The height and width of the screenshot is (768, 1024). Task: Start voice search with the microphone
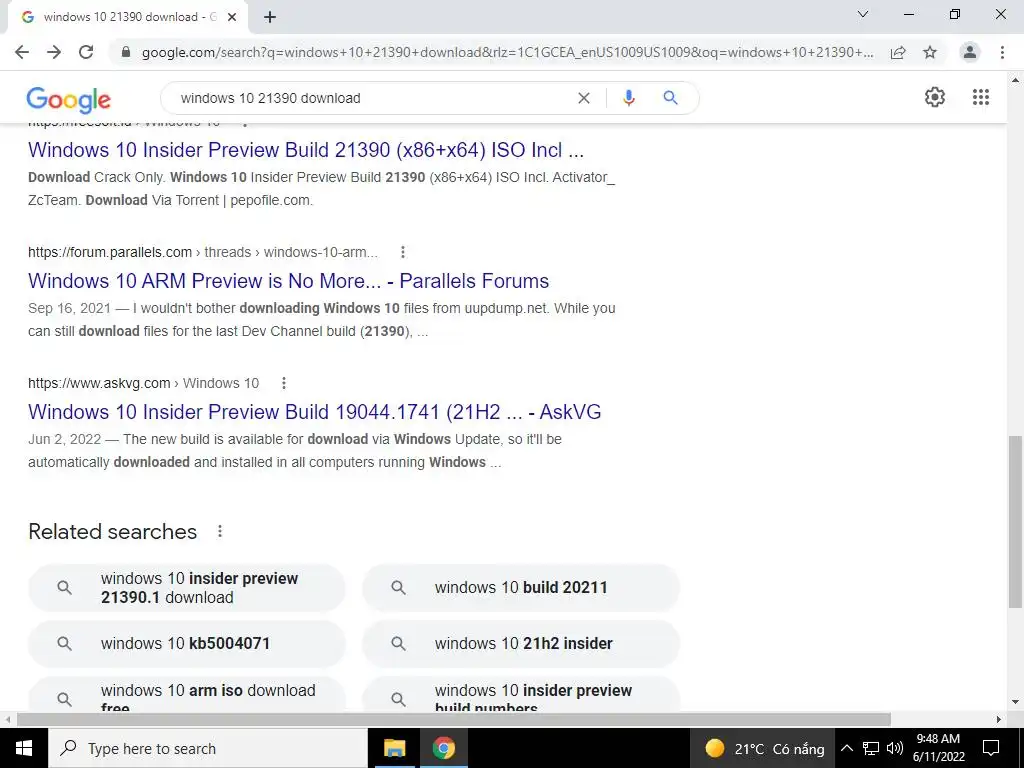click(628, 98)
